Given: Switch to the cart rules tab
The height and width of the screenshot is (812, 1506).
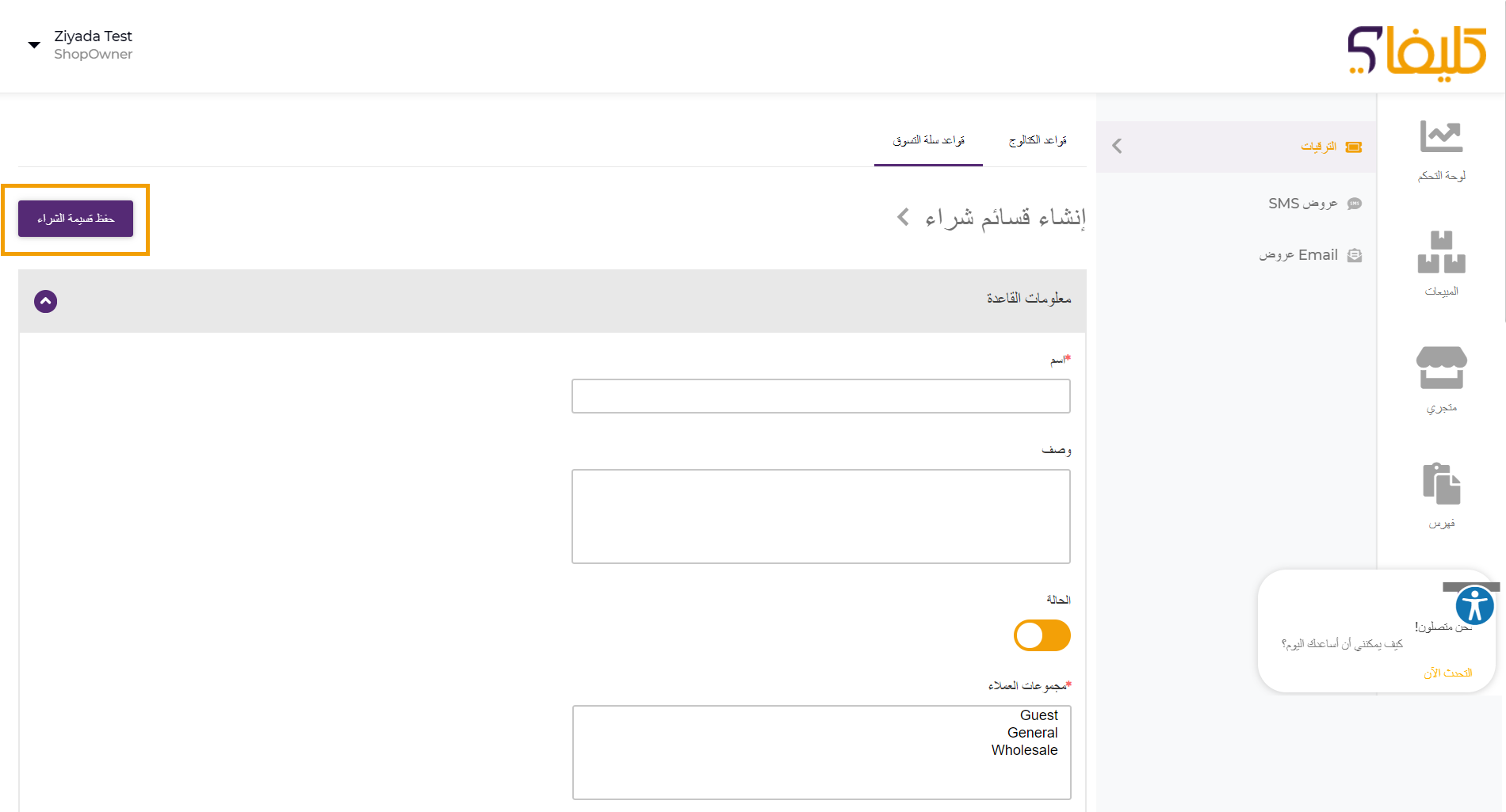Looking at the screenshot, I should [x=928, y=140].
